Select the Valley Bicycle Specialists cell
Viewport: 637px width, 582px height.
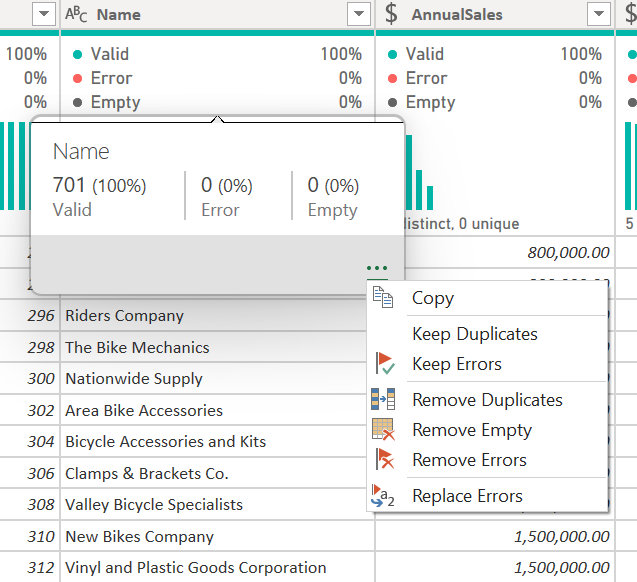154,505
